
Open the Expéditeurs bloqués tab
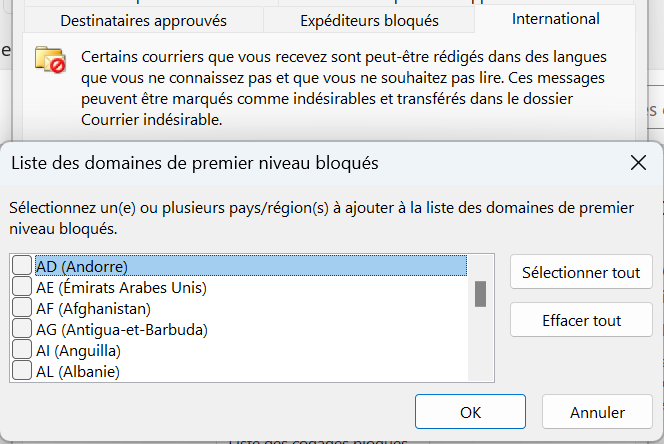[x=369, y=20]
